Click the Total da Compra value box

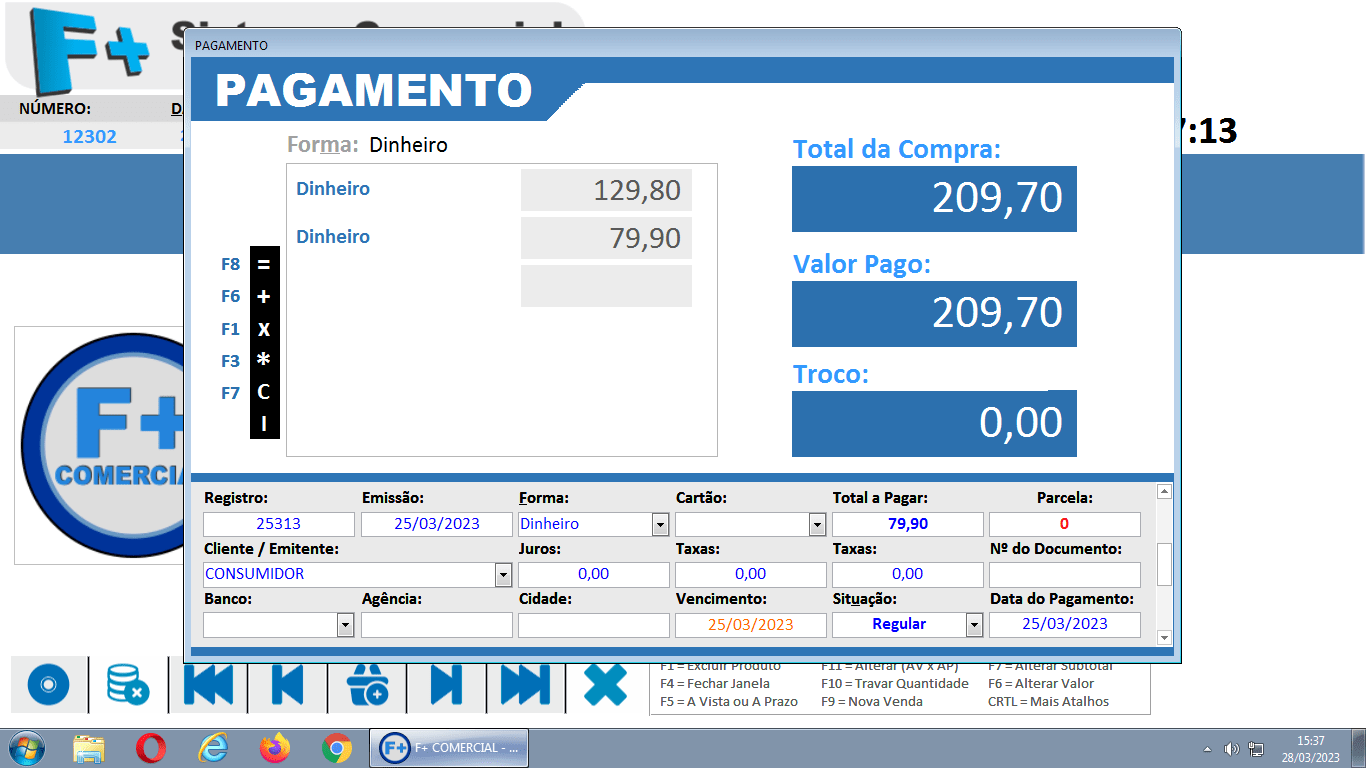(934, 199)
